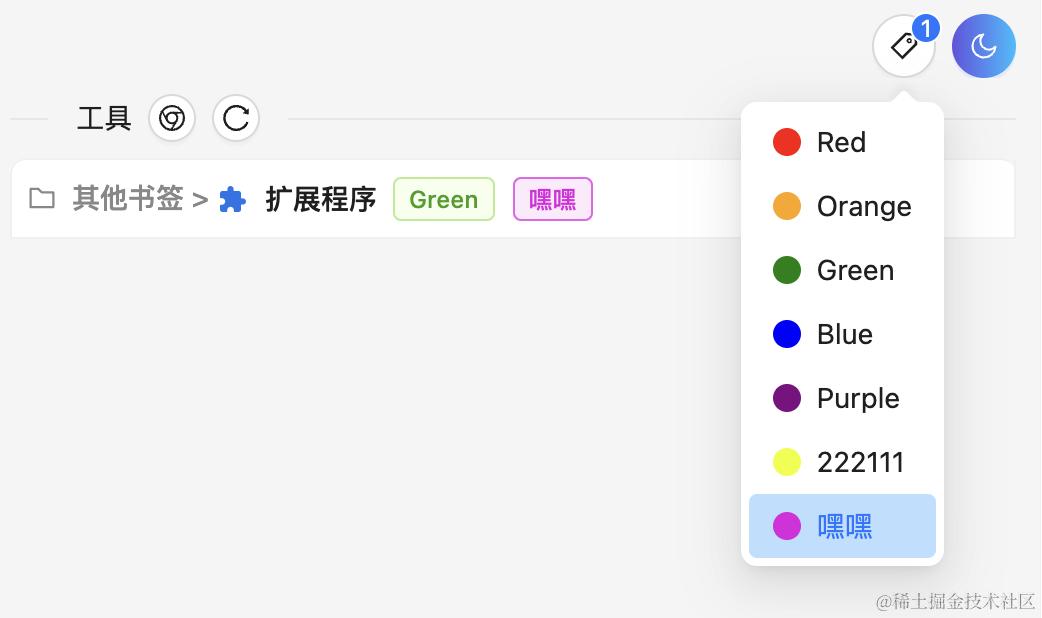Select Orange in tag menu
The height and width of the screenshot is (618, 1042).
tap(842, 206)
